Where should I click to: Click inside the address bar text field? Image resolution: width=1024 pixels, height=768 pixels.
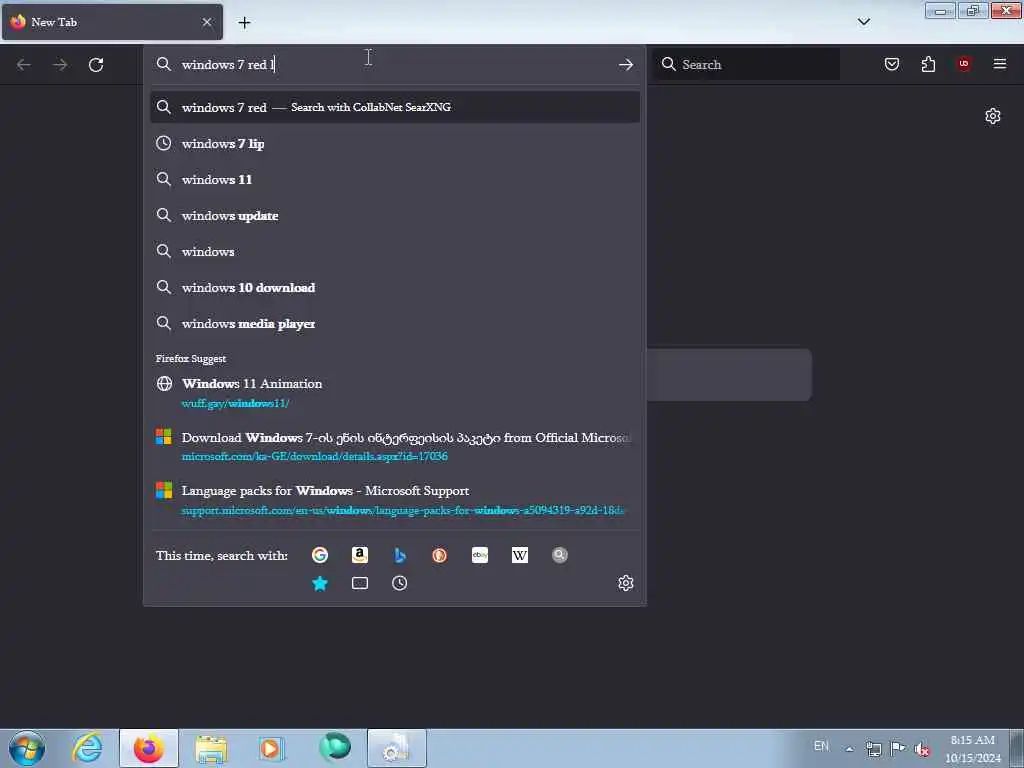[395, 65]
